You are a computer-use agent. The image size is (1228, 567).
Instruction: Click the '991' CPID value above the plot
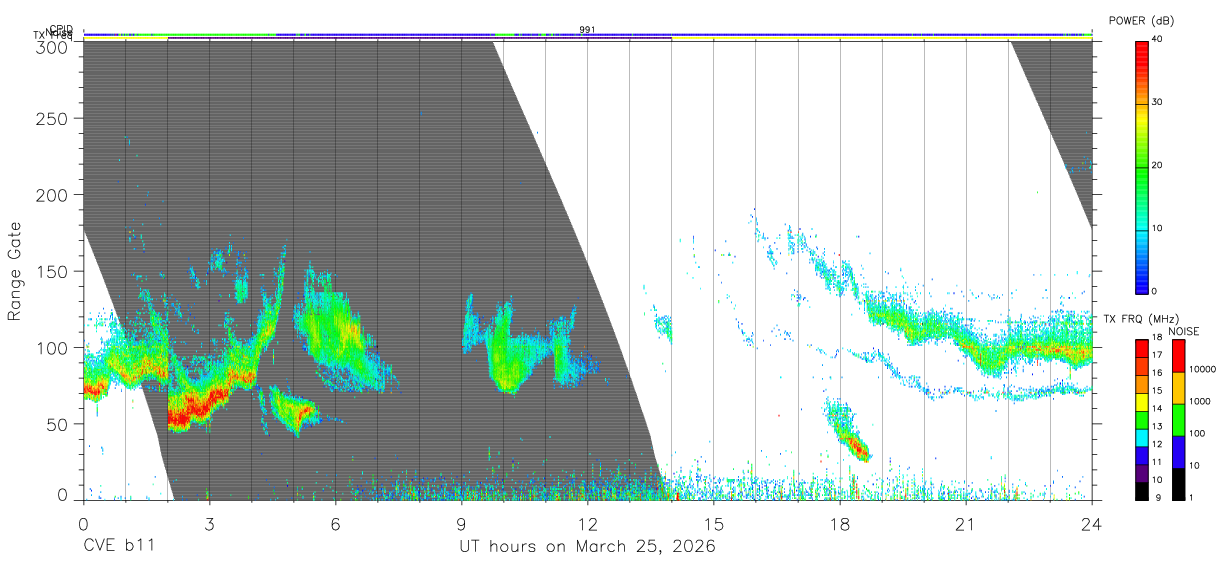tap(588, 30)
